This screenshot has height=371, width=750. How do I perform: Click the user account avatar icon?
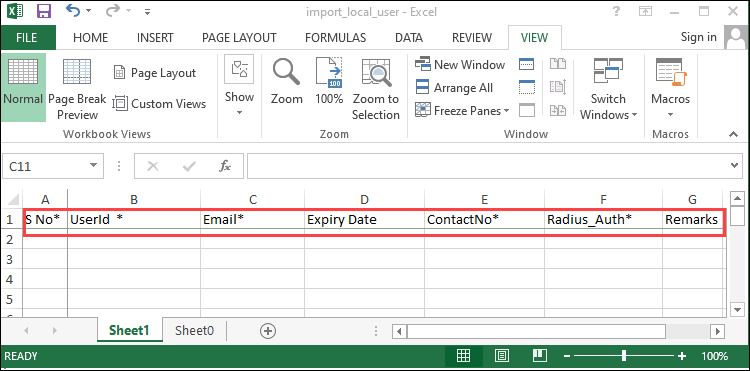click(x=736, y=37)
